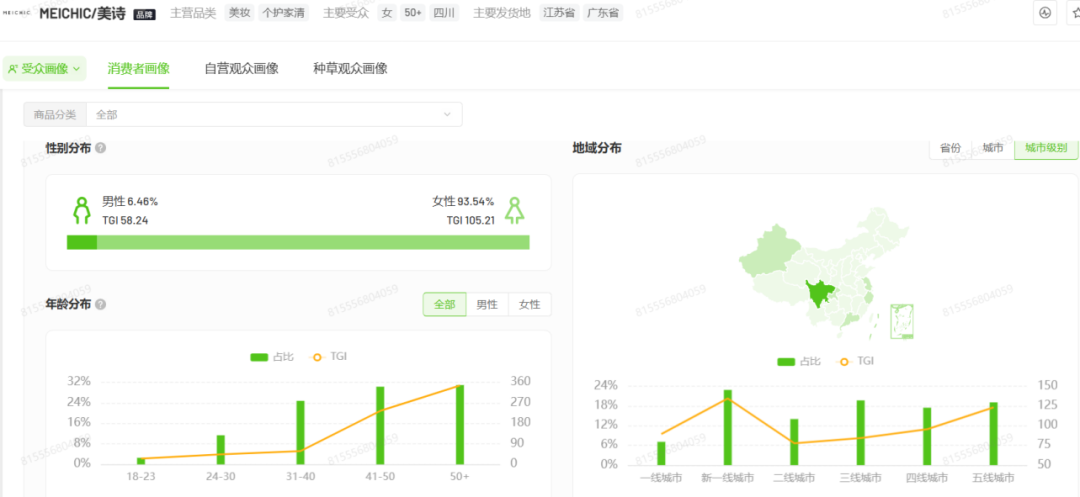Viewport: 1080px width, 497px height.
Task: Select 女性 in the age distribution toggle
Action: coord(530,304)
